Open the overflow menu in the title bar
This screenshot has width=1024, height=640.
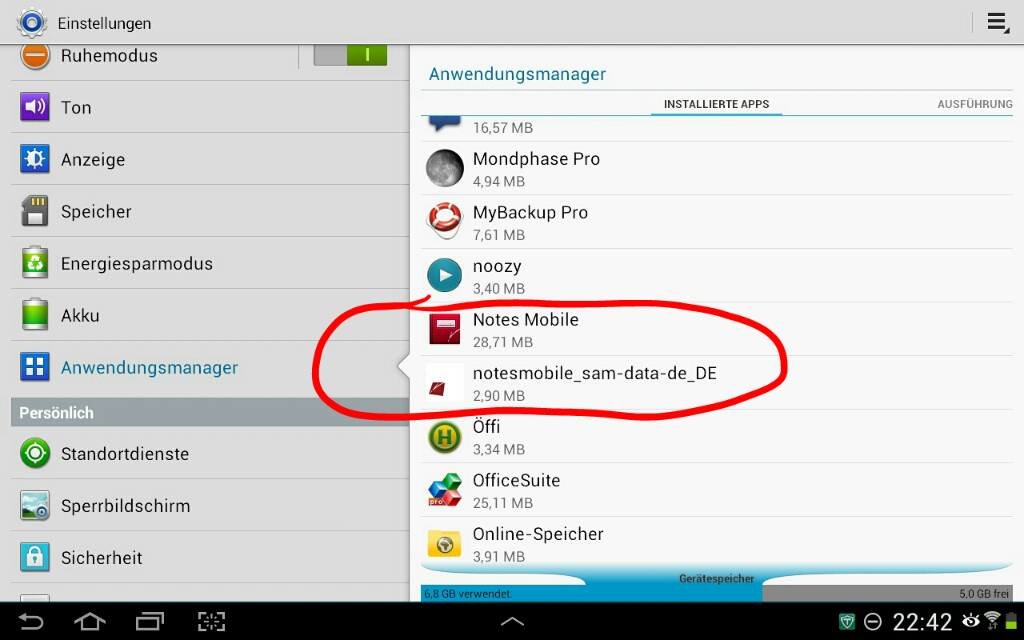pos(997,23)
